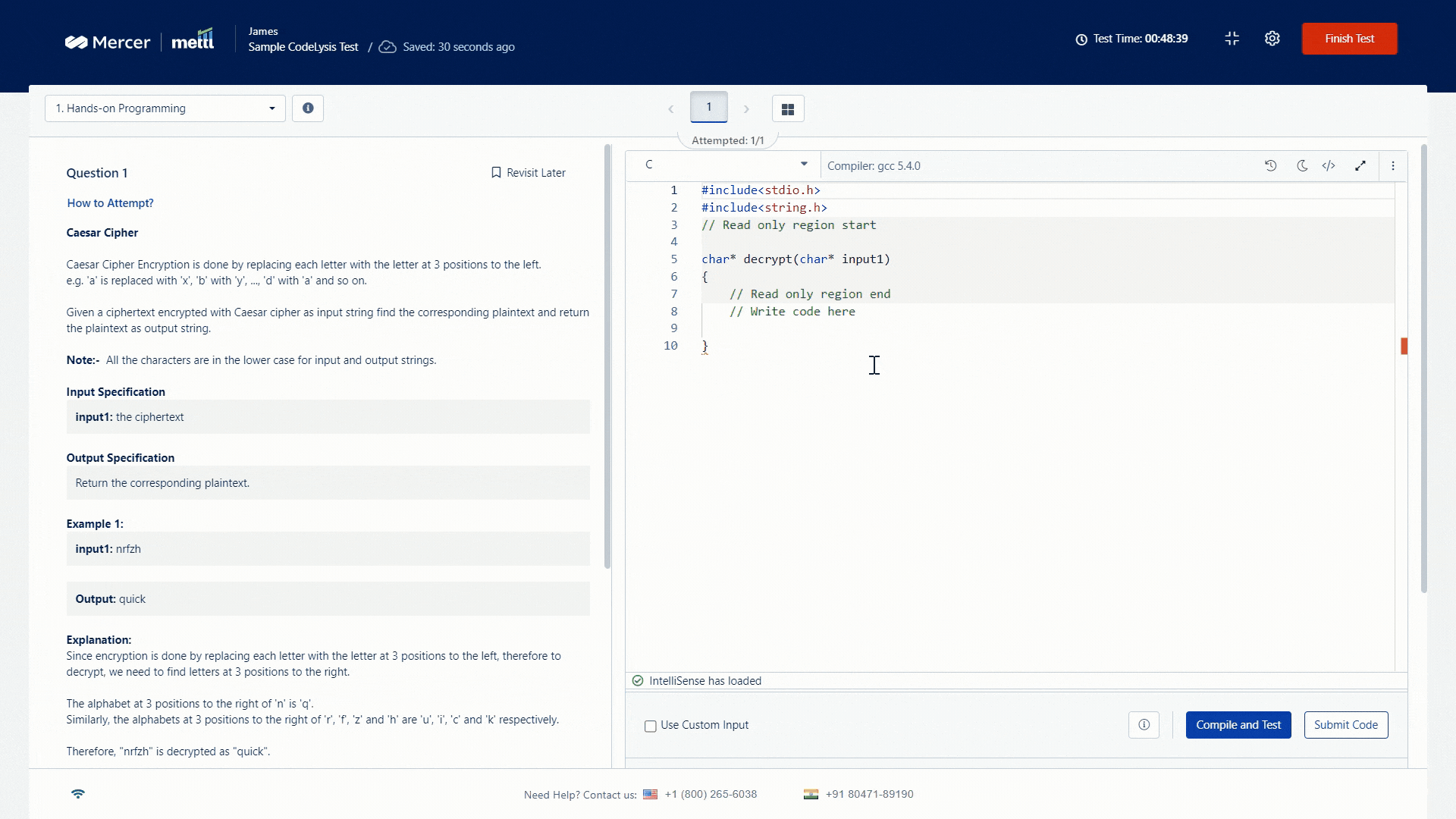Click phone number '+1 (800) 265-6038'
The image size is (1456, 819).
tap(711, 795)
